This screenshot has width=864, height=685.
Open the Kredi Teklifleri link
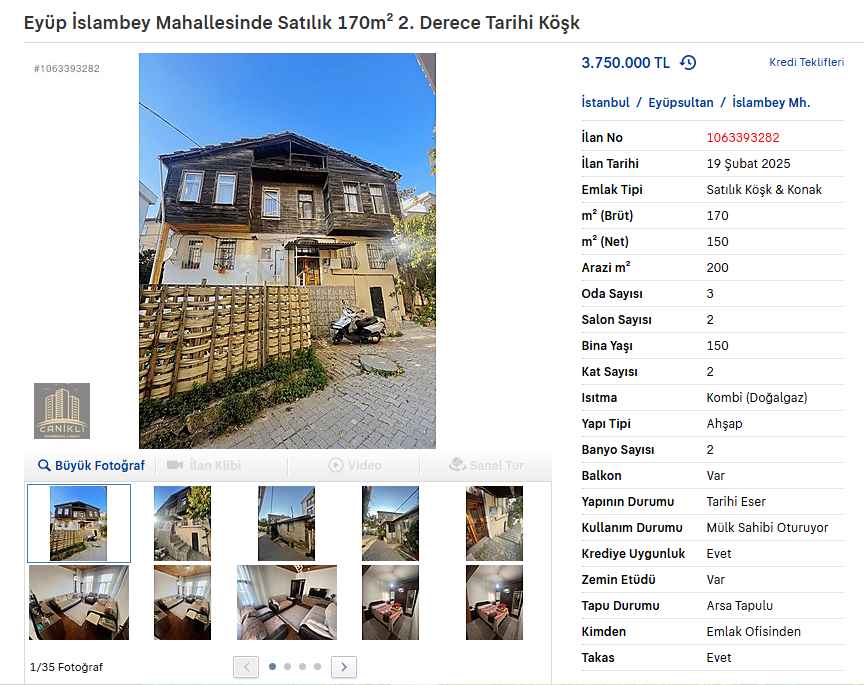[x=806, y=62]
